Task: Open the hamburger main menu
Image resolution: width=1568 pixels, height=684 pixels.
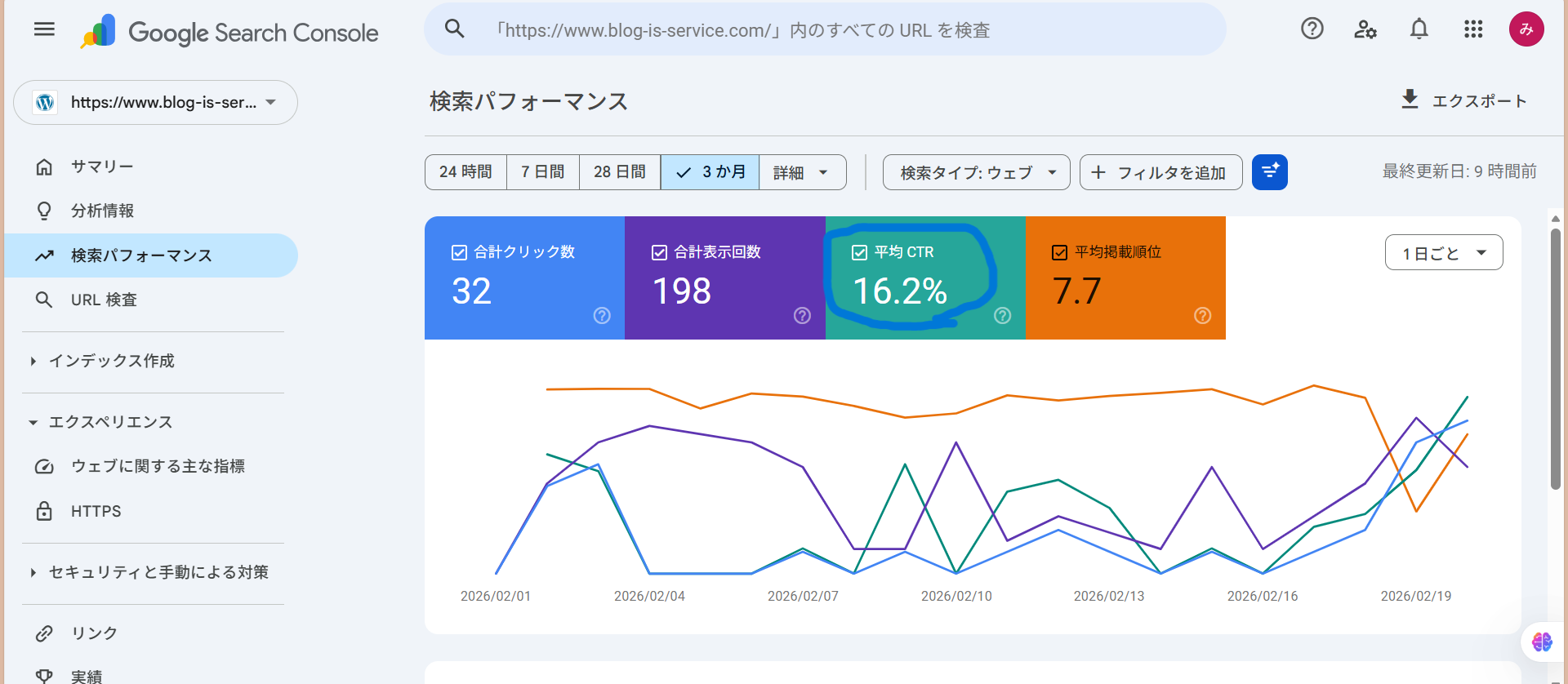Action: [44, 29]
